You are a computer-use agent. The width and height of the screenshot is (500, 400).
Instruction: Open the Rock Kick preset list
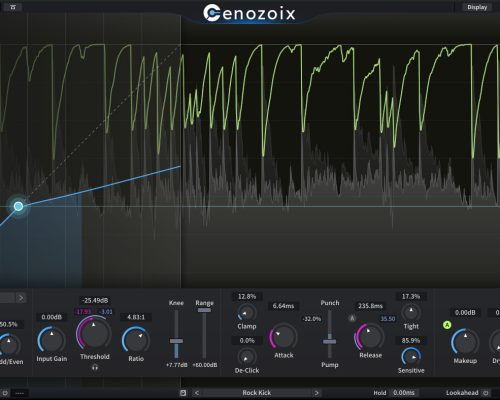point(257,393)
